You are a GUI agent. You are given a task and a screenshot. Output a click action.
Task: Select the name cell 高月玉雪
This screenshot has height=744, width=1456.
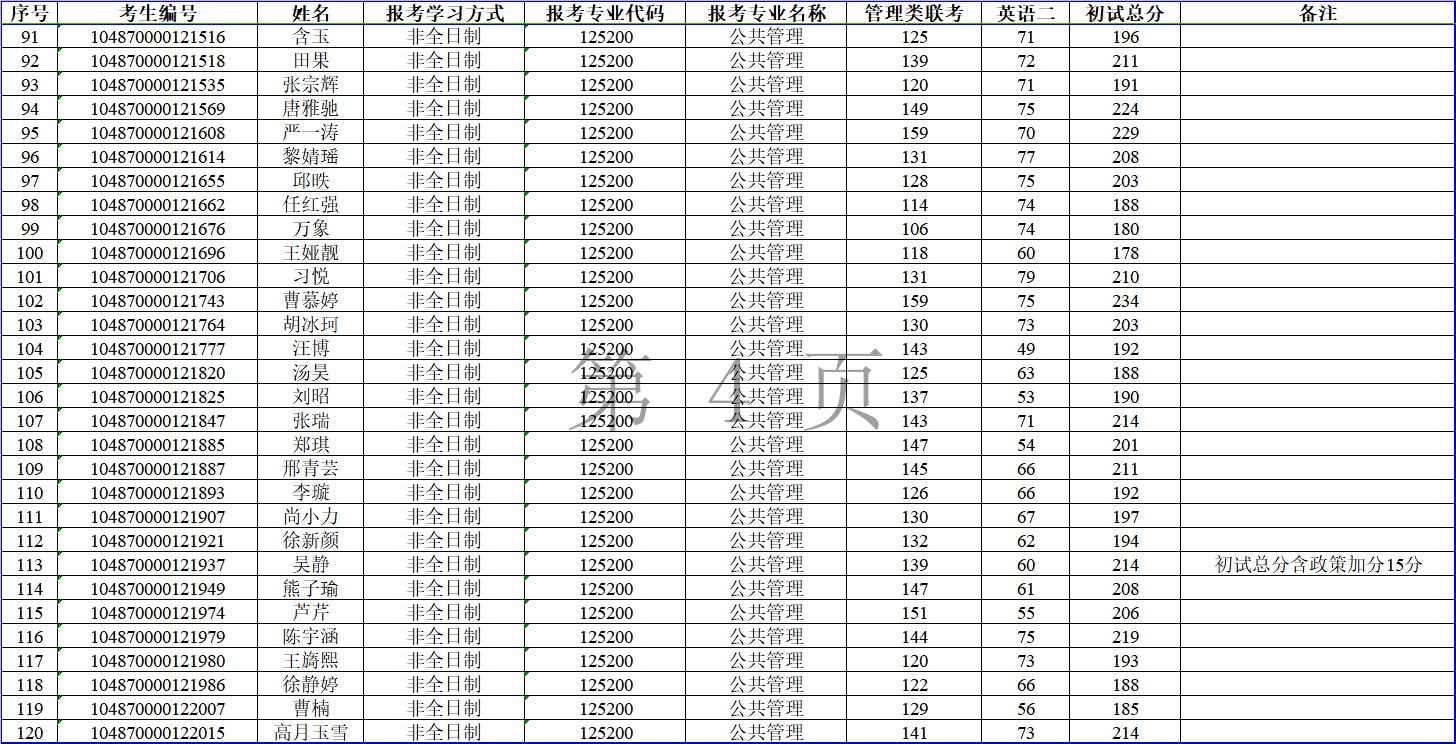(311, 733)
